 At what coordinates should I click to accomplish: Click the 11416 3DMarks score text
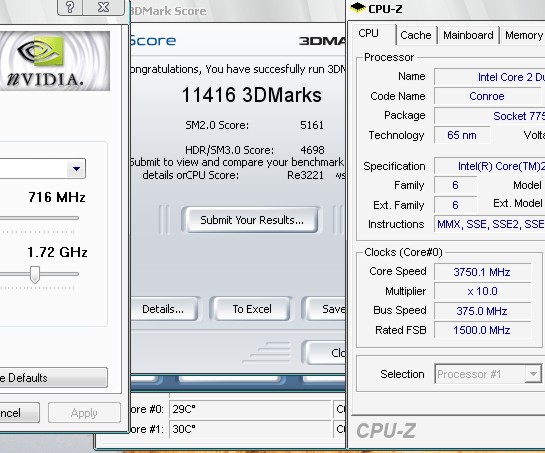click(251, 95)
